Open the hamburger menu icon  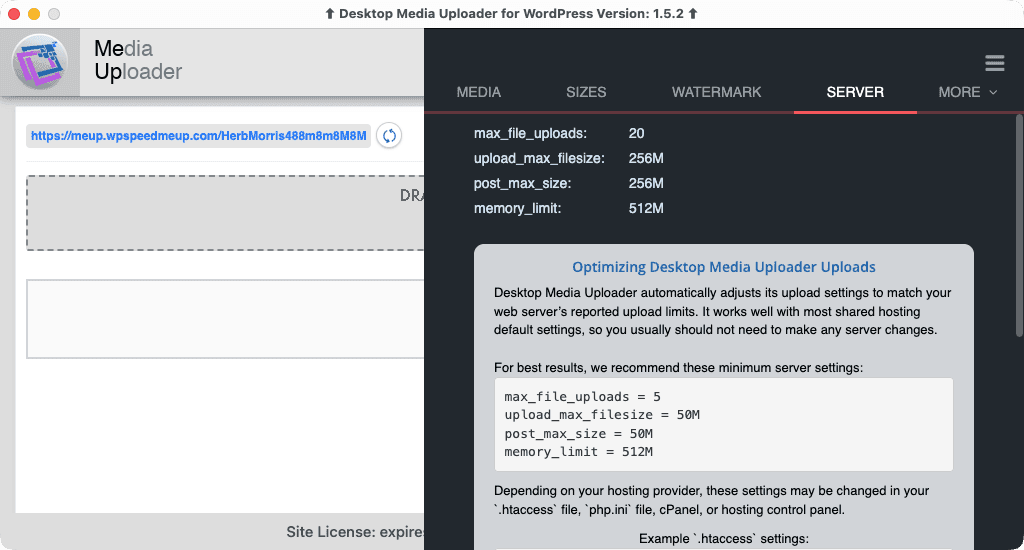tap(995, 63)
